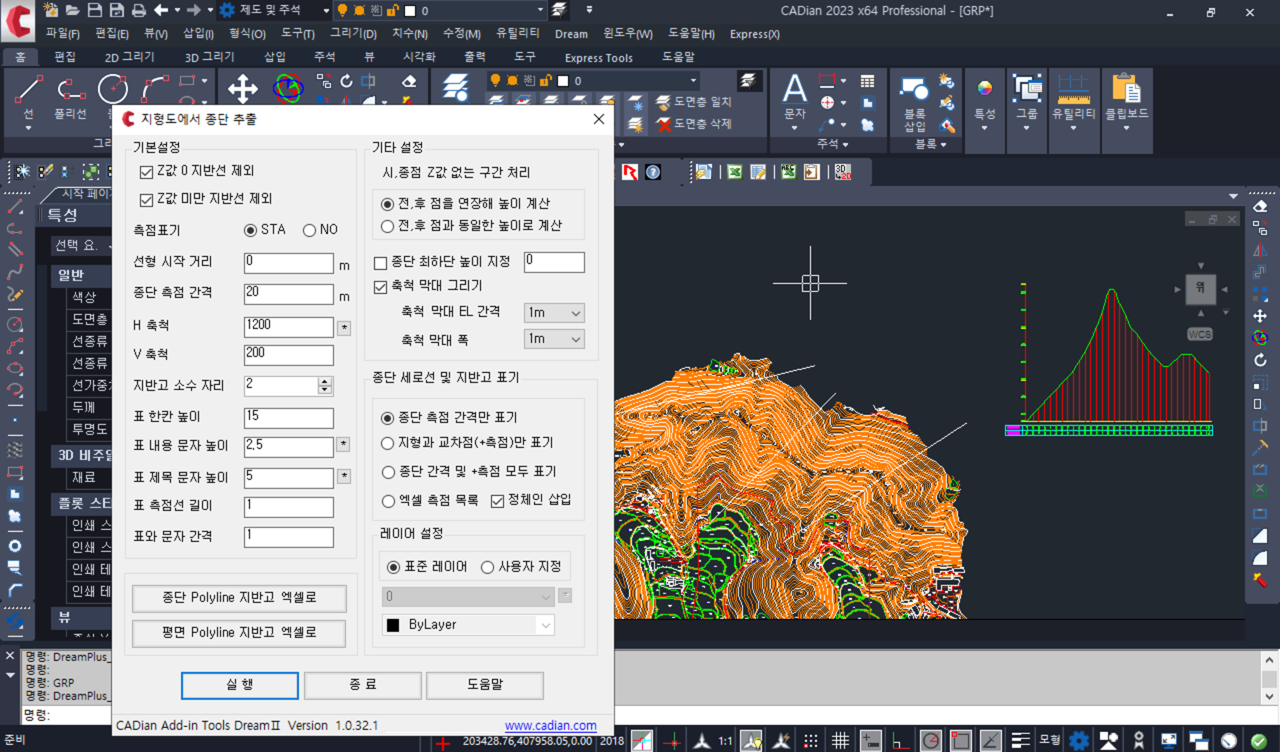Uncheck the 'Z값 0 지반선 제외' checkbox
1280x752 pixels.
point(146,171)
